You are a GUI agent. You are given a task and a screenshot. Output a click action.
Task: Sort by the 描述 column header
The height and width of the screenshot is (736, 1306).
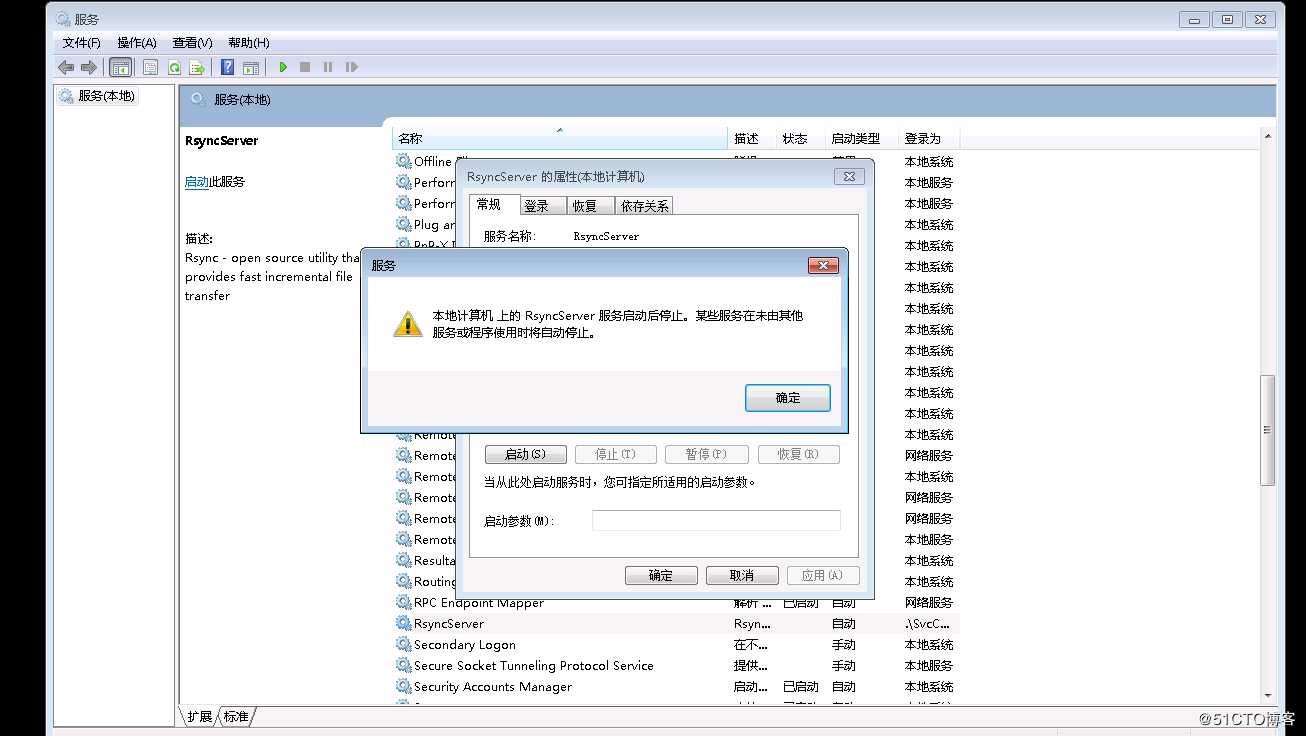point(752,139)
